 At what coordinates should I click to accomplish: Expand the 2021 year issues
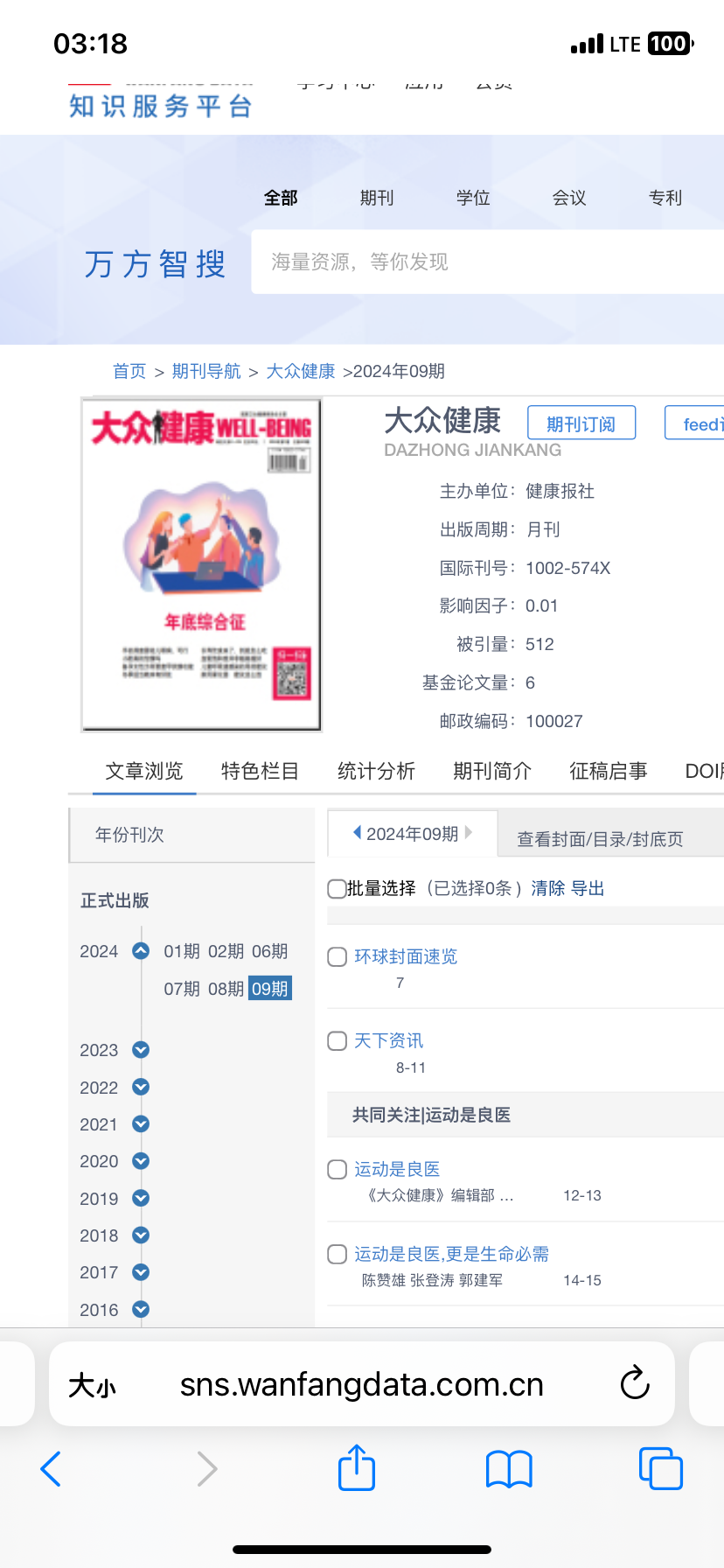tap(141, 1123)
